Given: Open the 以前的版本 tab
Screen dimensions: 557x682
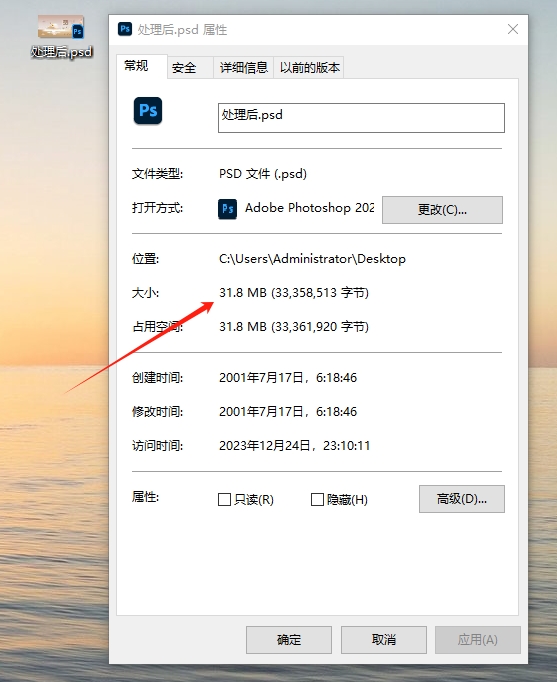Looking at the screenshot, I should coord(309,68).
